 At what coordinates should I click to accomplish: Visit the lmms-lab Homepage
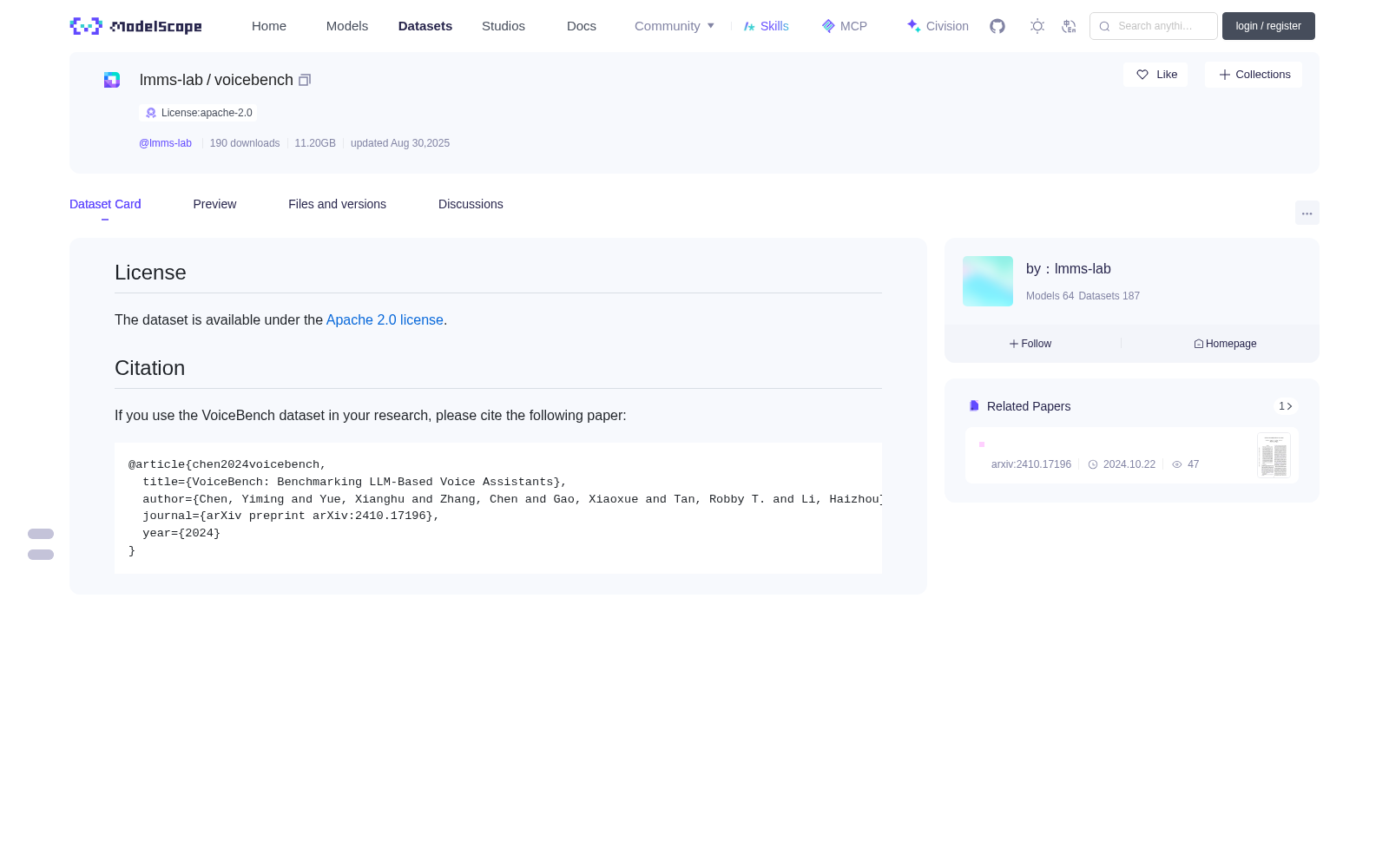1225,344
